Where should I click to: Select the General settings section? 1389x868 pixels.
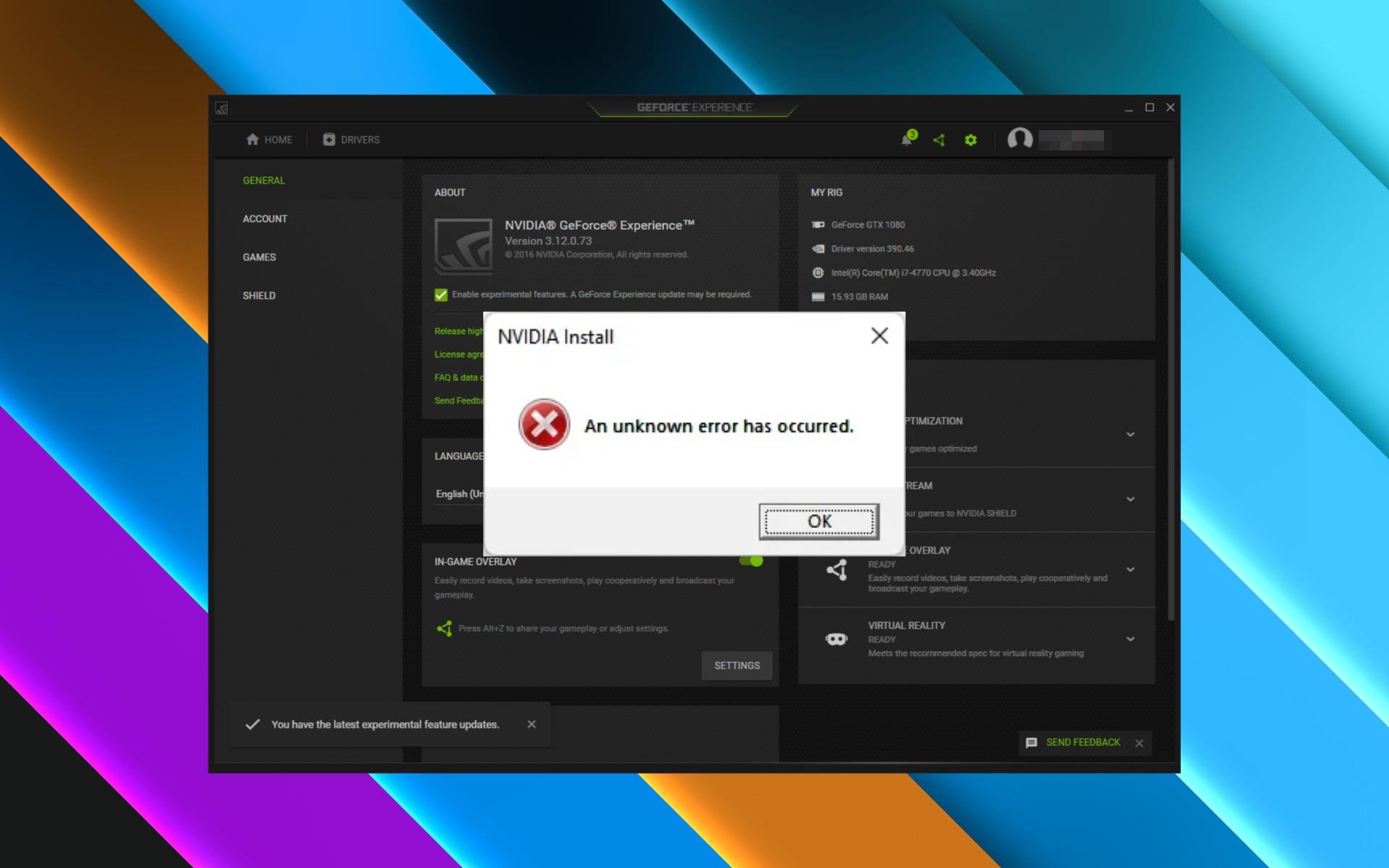(x=263, y=180)
